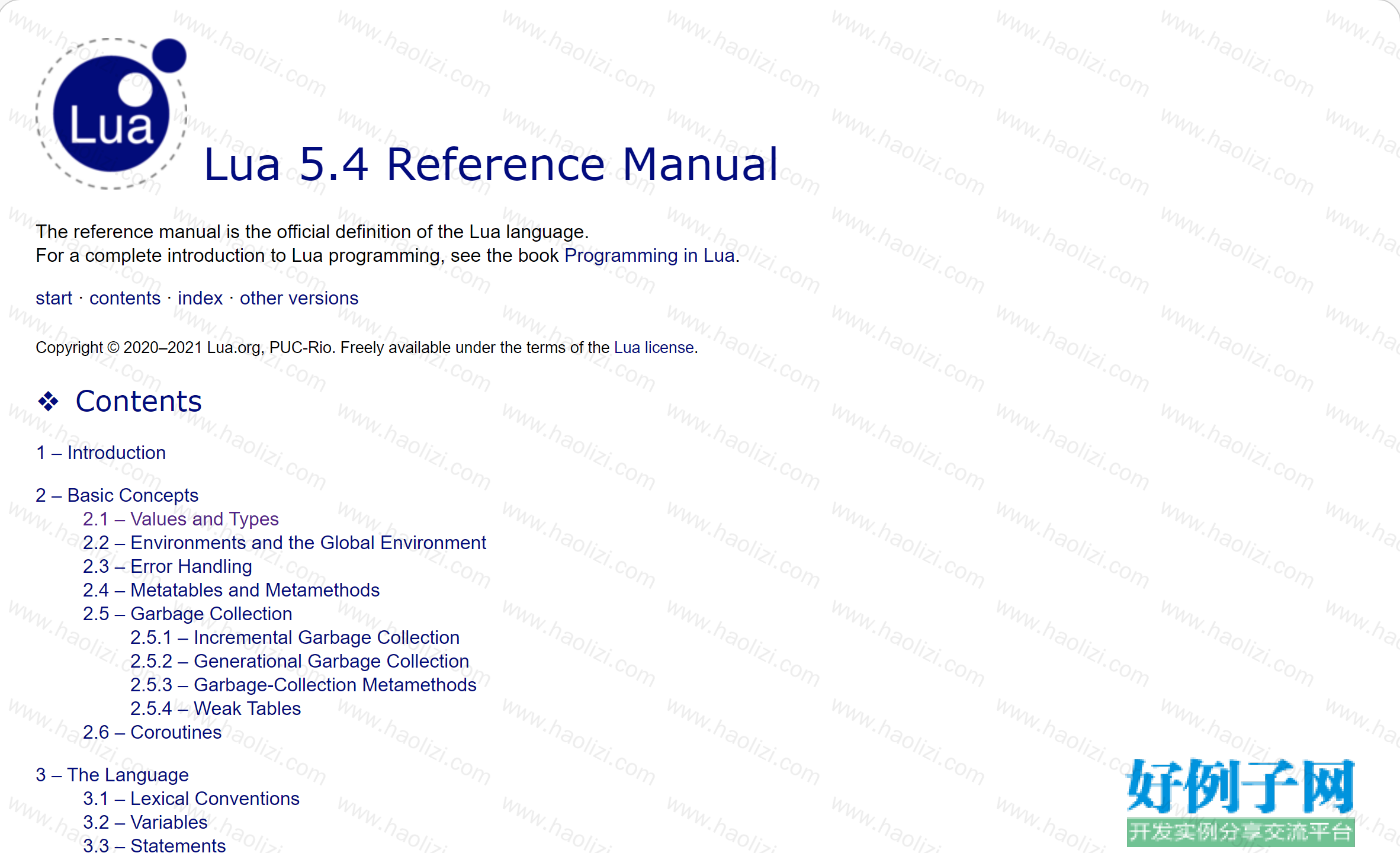Open 3.1 – Lexical Conventions
The width and height of the screenshot is (1400, 853).
tap(191, 799)
